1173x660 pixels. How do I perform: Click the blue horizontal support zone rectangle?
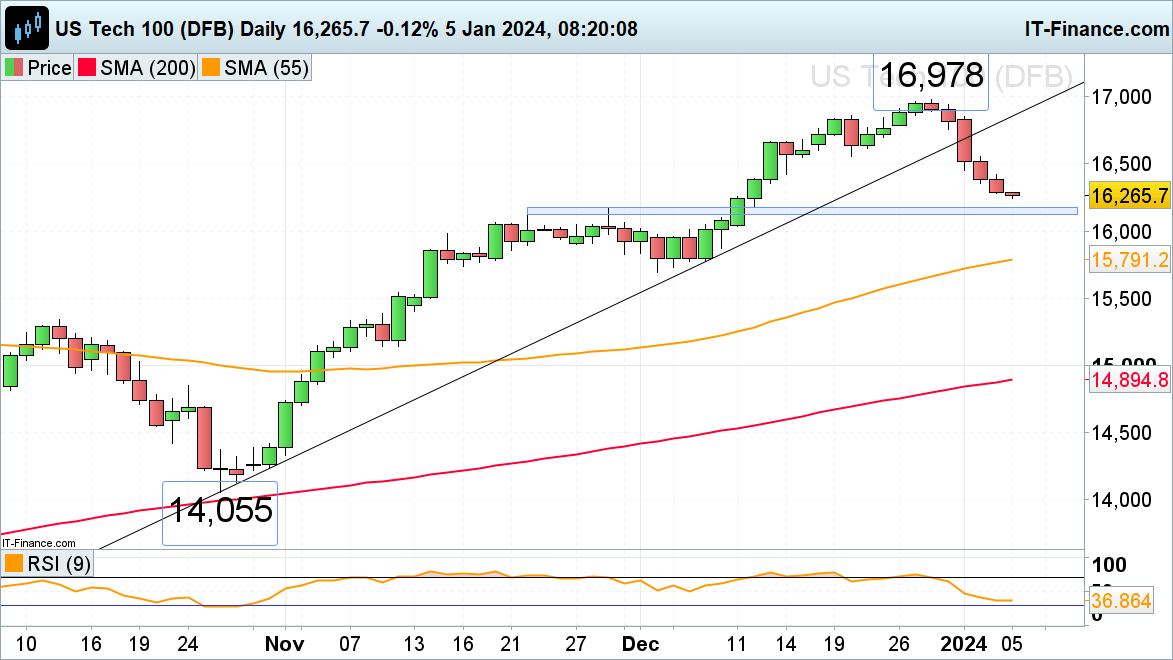tap(802, 211)
